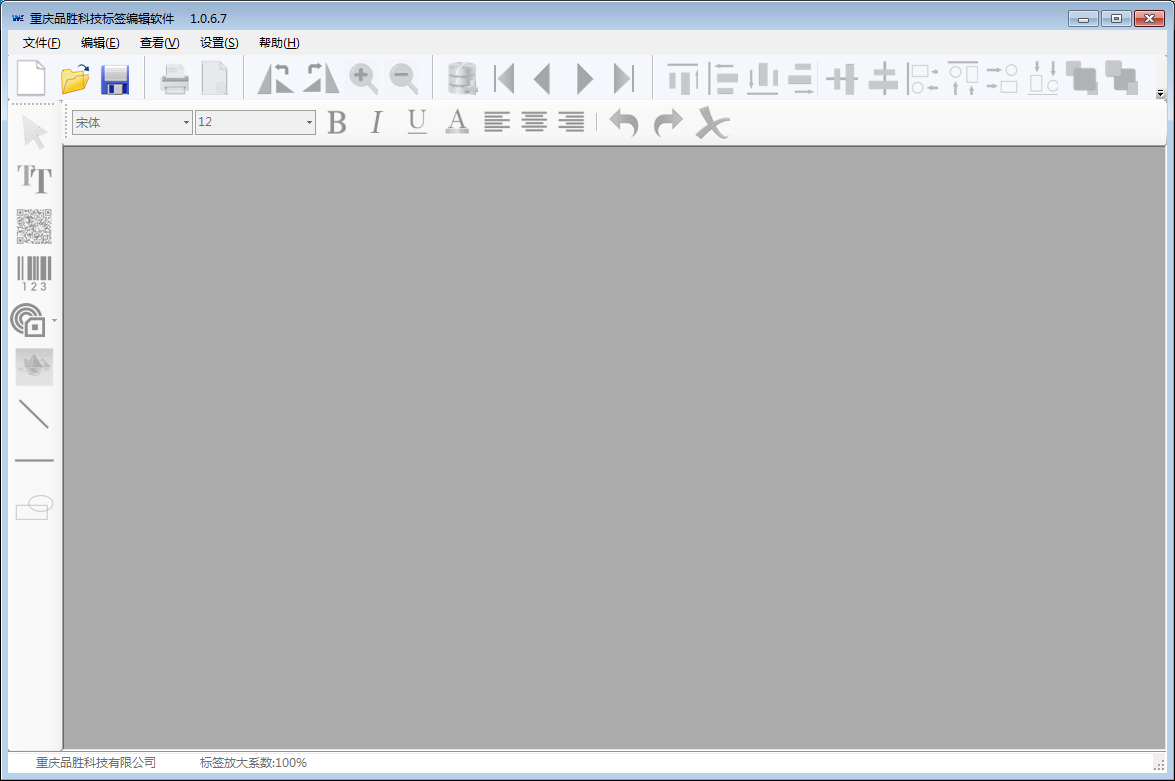Open the 文件(F) menu
This screenshot has height=781, width=1175.
(41, 43)
